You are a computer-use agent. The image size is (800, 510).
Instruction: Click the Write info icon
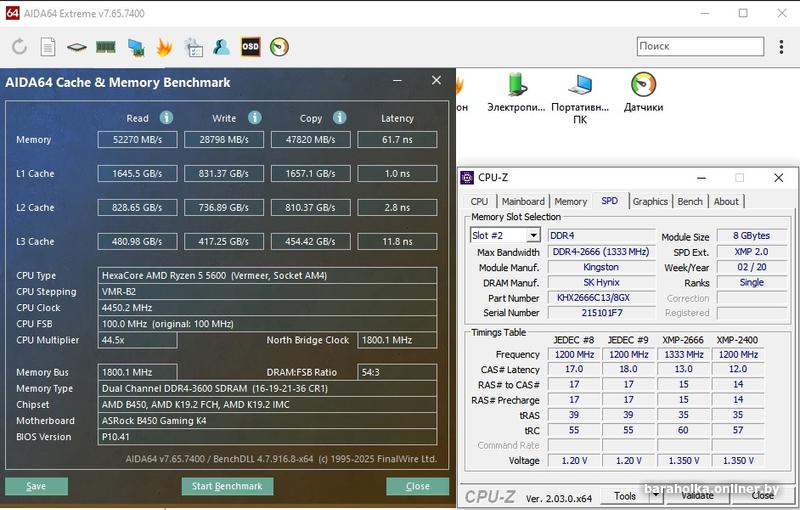(x=255, y=118)
